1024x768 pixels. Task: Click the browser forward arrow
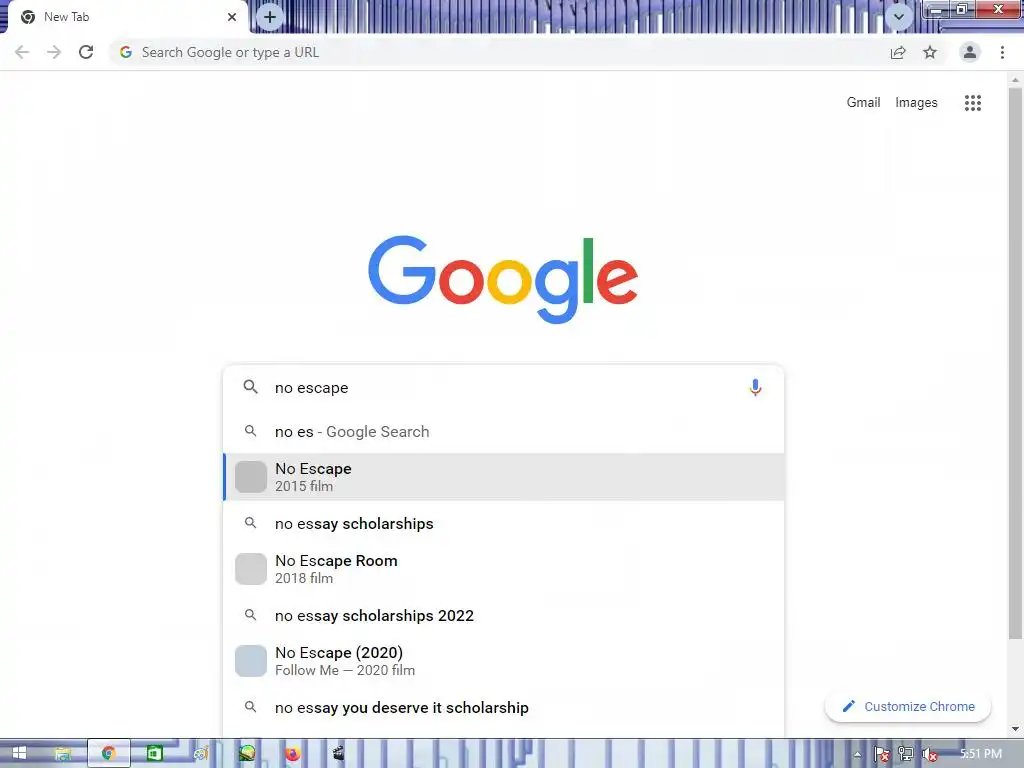pos(54,52)
